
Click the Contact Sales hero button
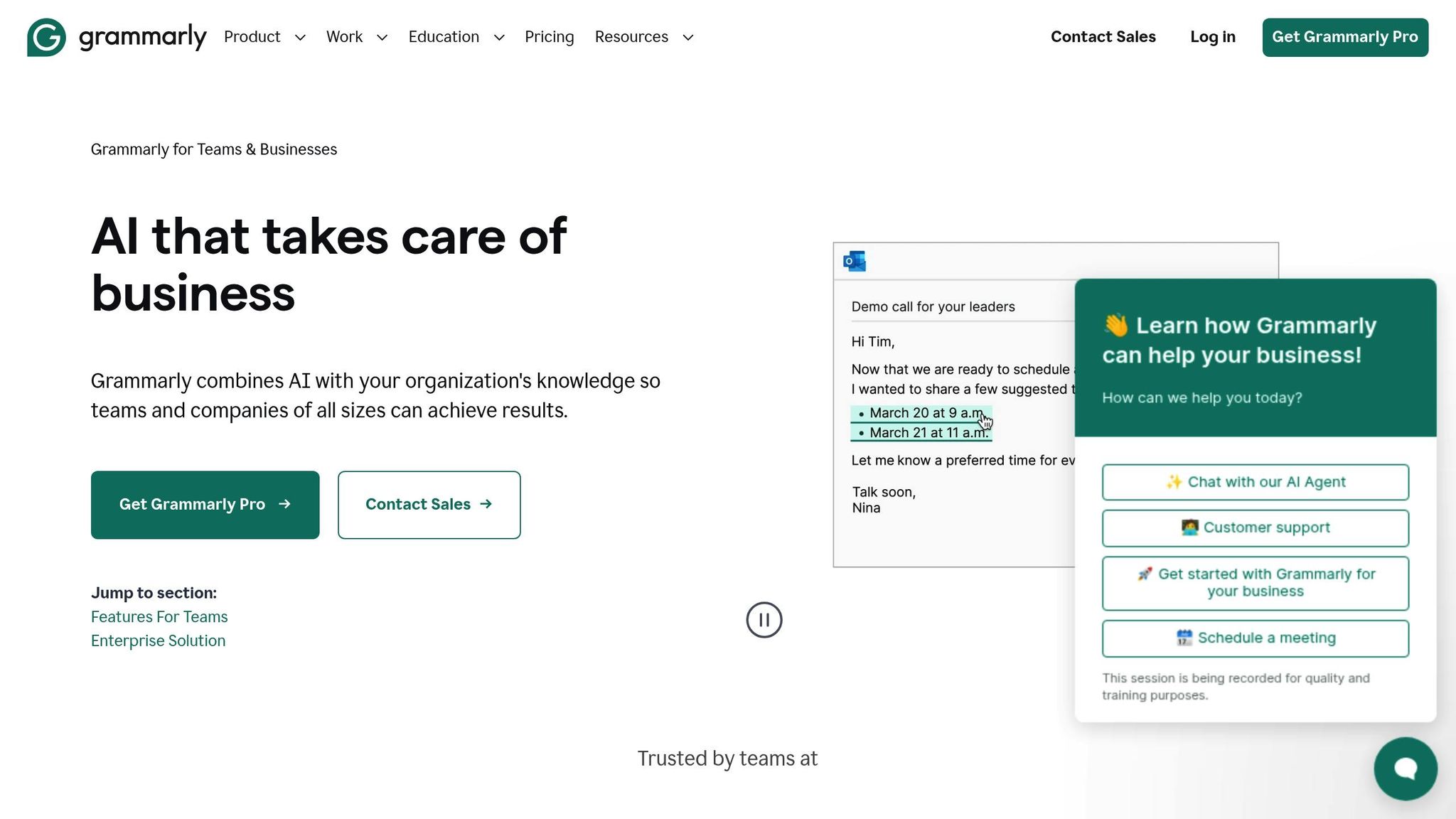tap(429, 504)
